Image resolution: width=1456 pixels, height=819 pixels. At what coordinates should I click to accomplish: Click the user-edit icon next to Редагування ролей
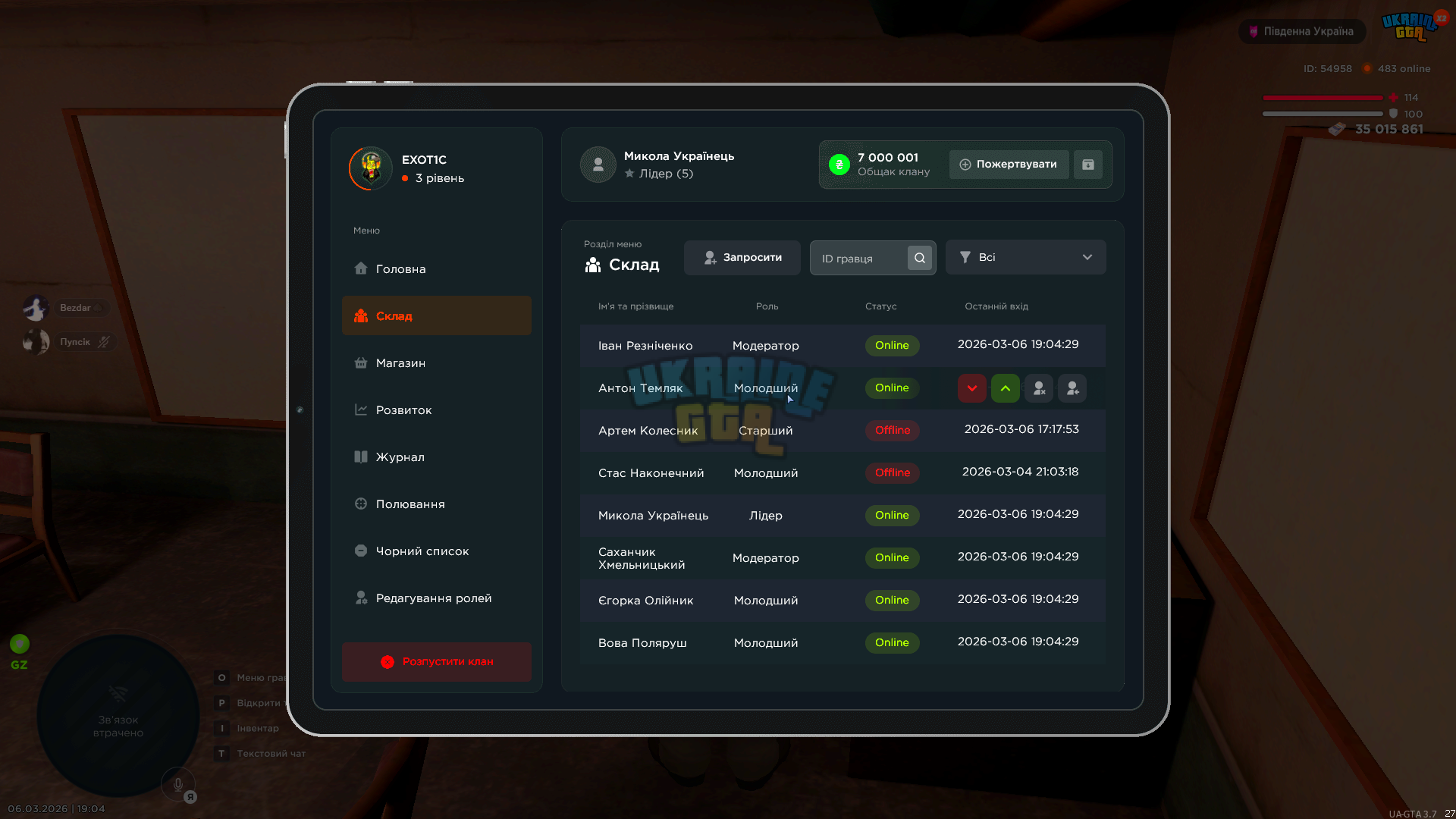(361, 598)
